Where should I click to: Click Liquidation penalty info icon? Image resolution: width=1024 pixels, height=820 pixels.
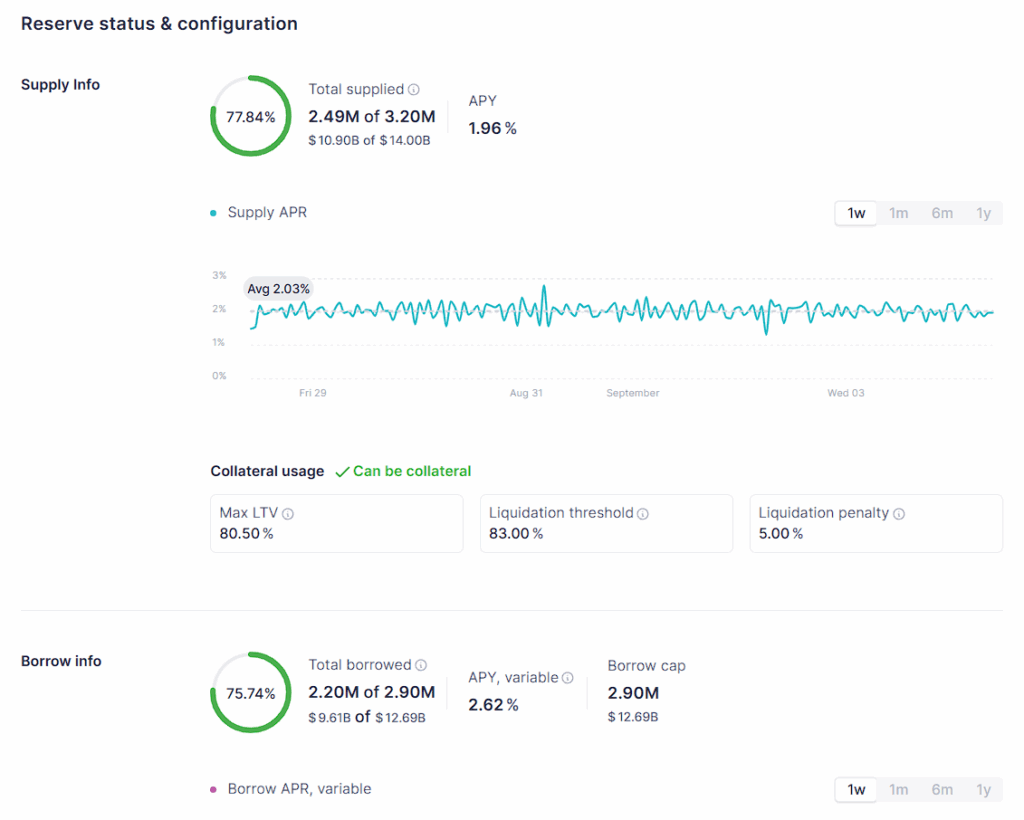coord(899,514)
